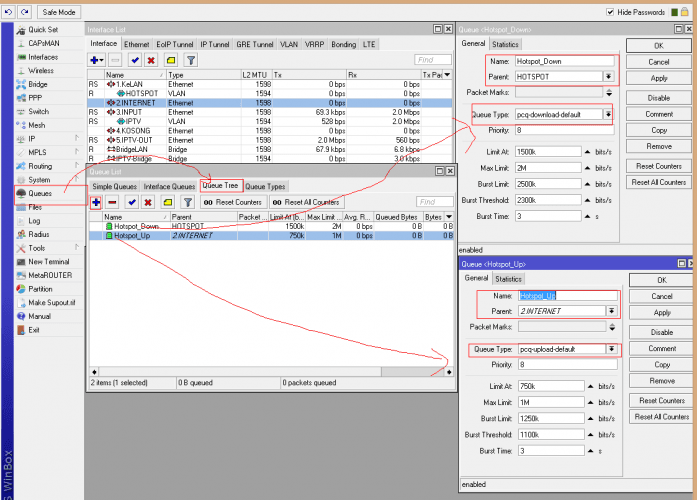This screenshot has width=697, height=500.
Task: Expand Packet Marks in Hotspot_Up queue
Action: [x=612, y=327]
